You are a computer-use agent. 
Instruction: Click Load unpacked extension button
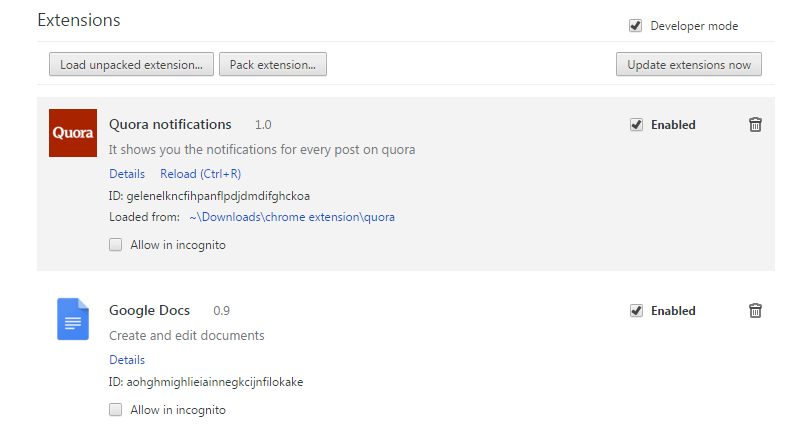pos(131,65)
